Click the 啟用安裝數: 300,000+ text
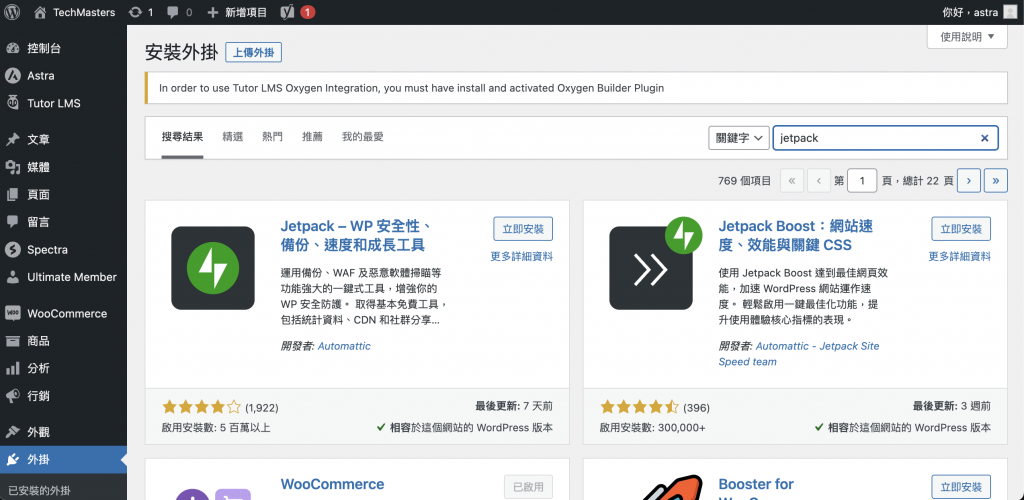Image resolution: width=1024 pixels, height=500 pixels. (x=652, y=428)
